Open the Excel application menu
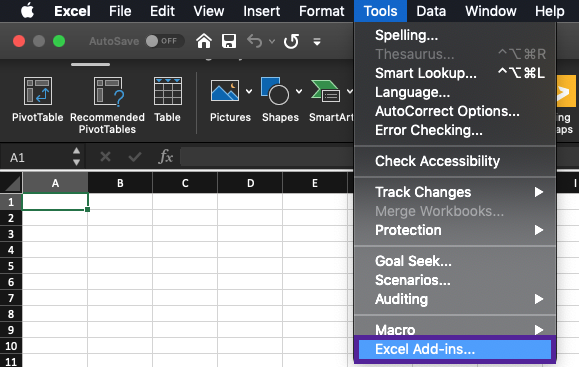The width and height of the screenshot is (579, 367). [72, 11]
